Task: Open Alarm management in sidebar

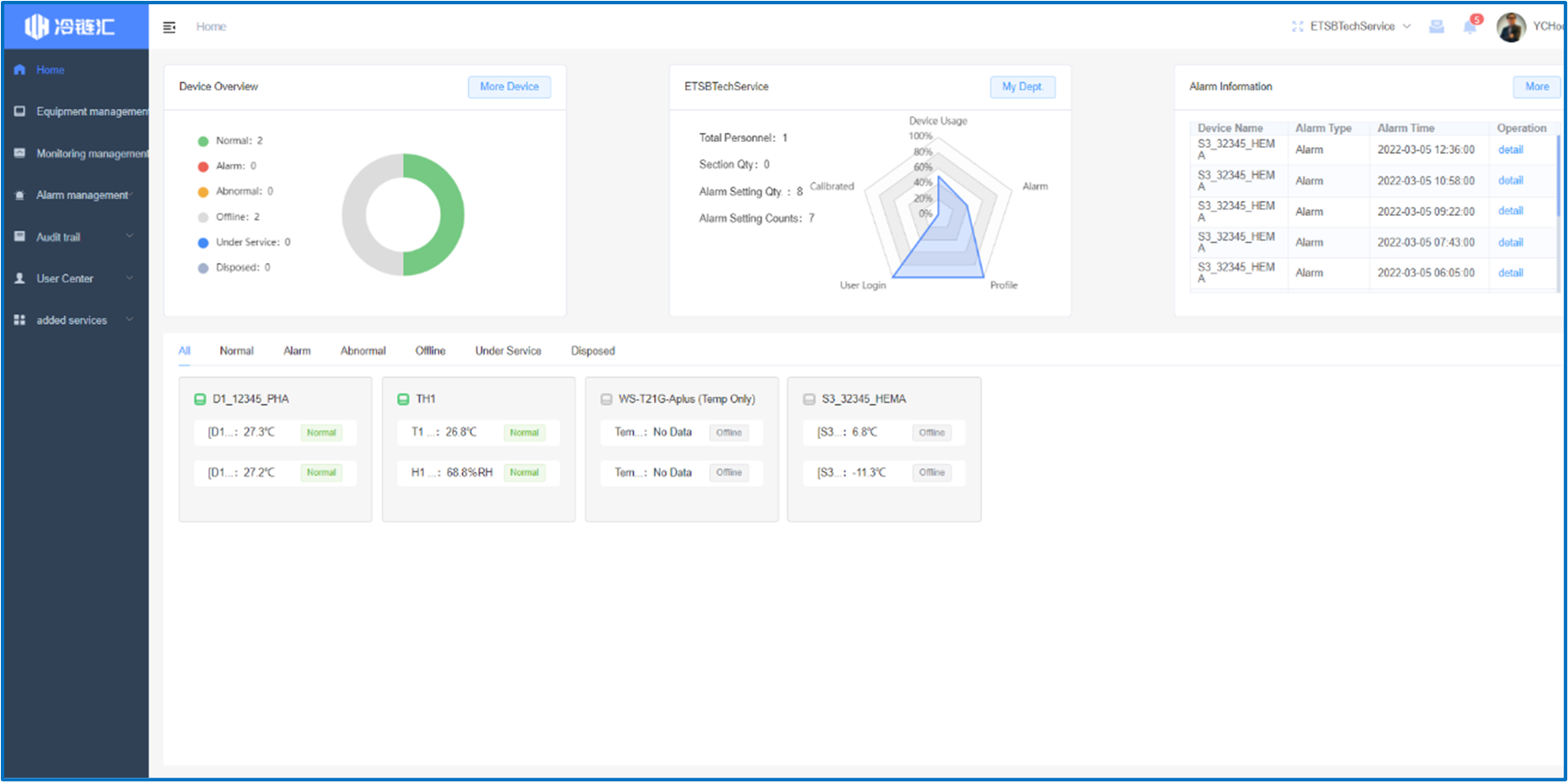Action: point(82,195)
